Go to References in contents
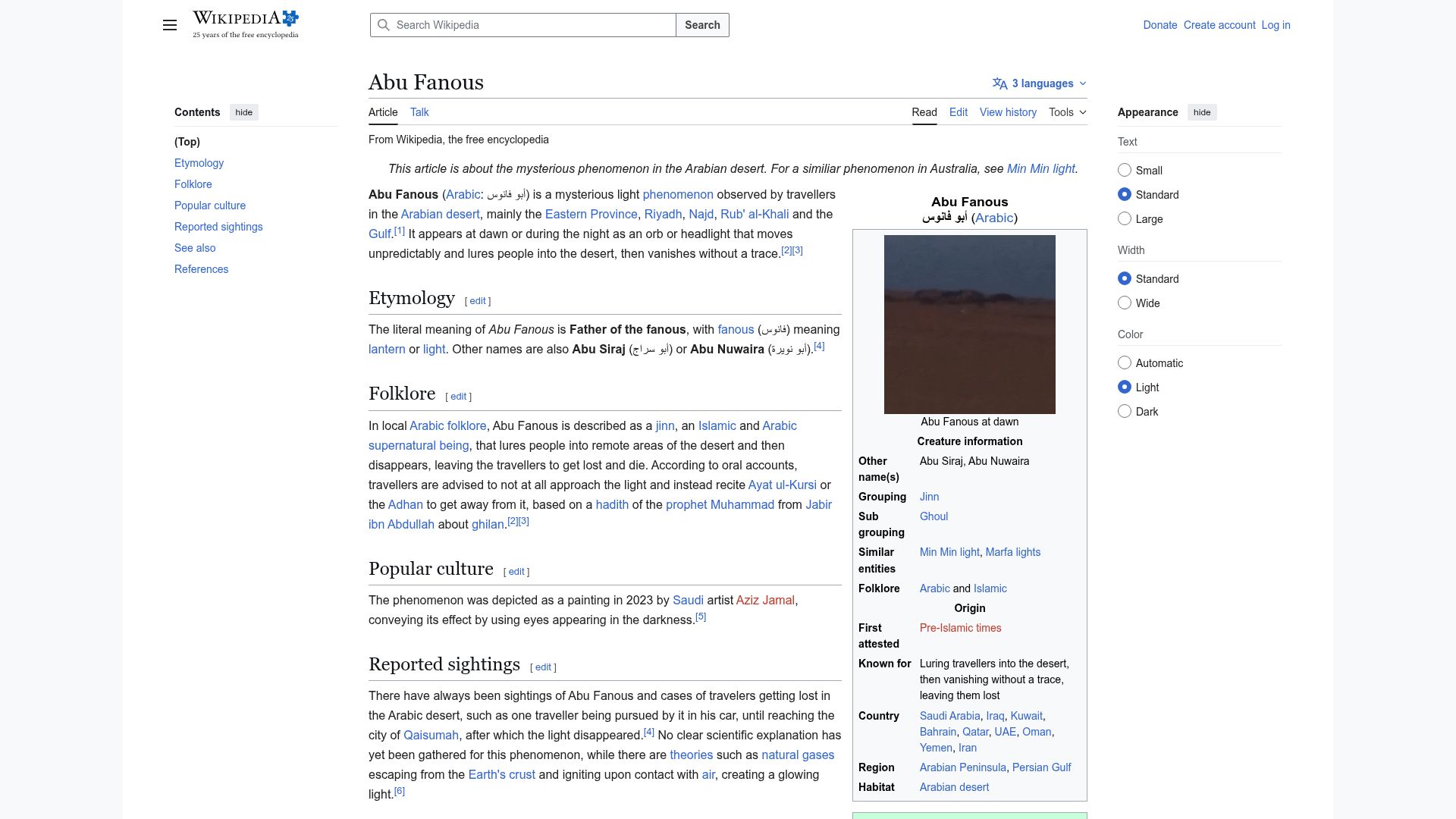1456x819 pixels. [201, 269]
